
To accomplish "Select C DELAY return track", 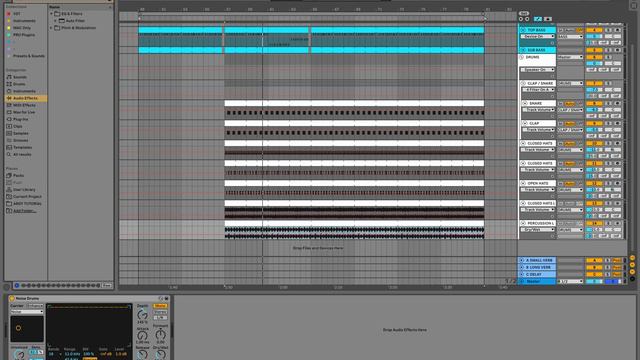I will (x=537, y=275).
